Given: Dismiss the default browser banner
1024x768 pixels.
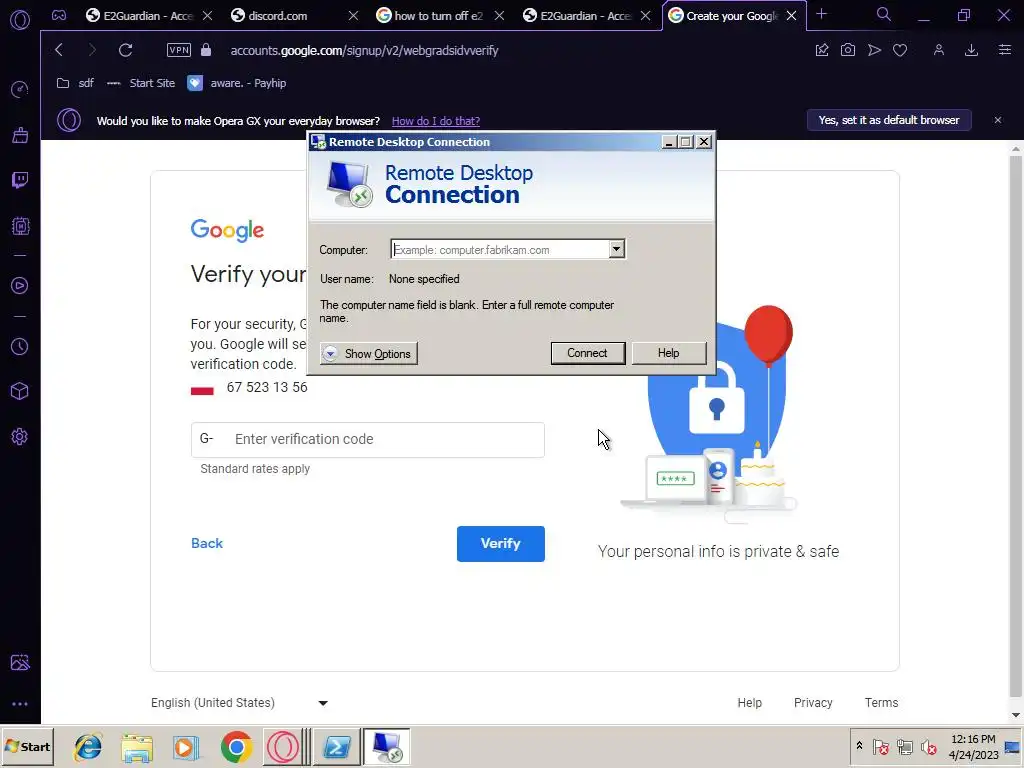Looking at the screenshot, I should (x=997, y=120).
